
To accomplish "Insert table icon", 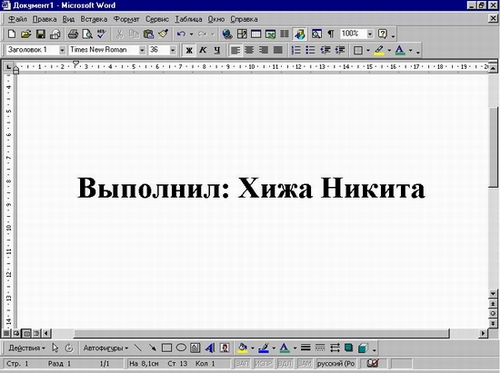I will [256, 34].
